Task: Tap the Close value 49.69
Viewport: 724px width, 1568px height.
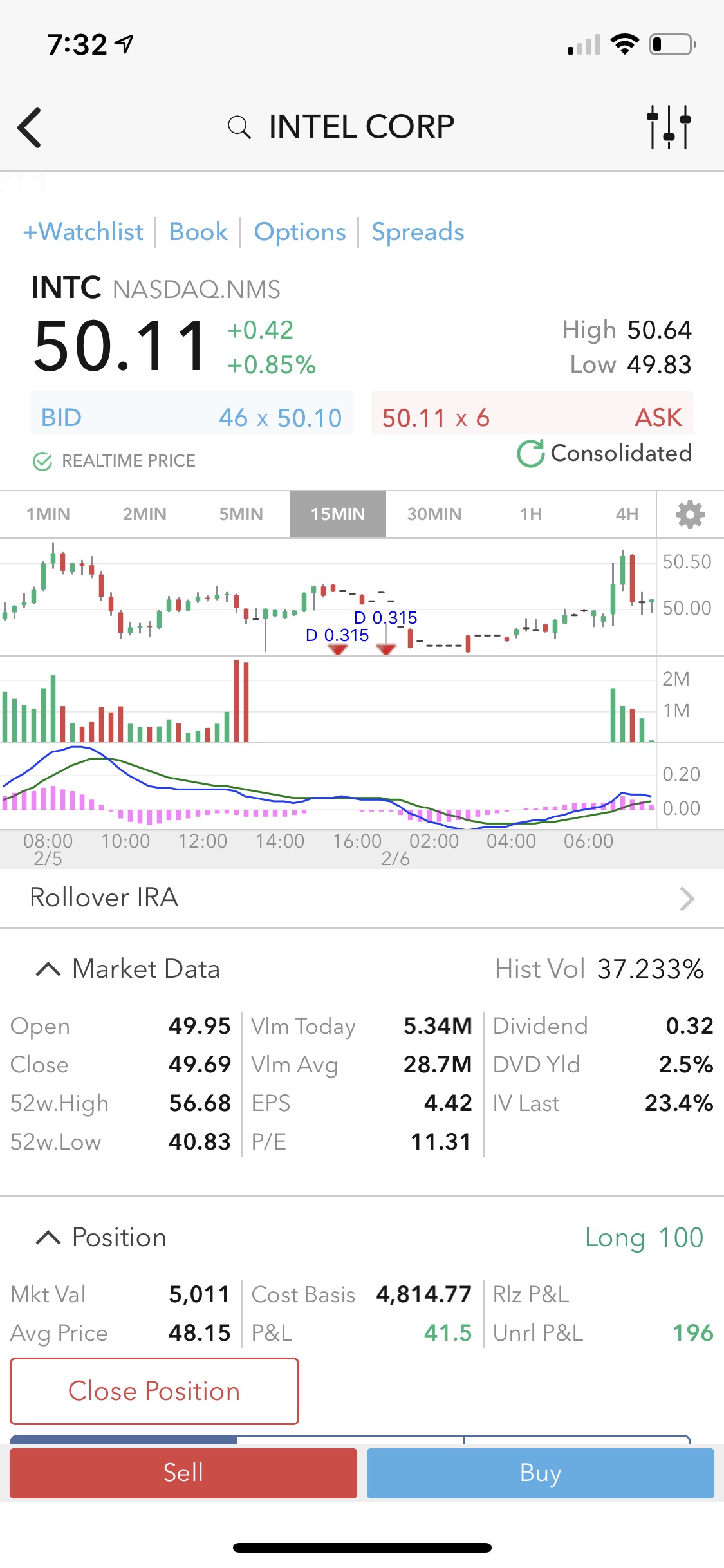Action: pos(200,1065)
